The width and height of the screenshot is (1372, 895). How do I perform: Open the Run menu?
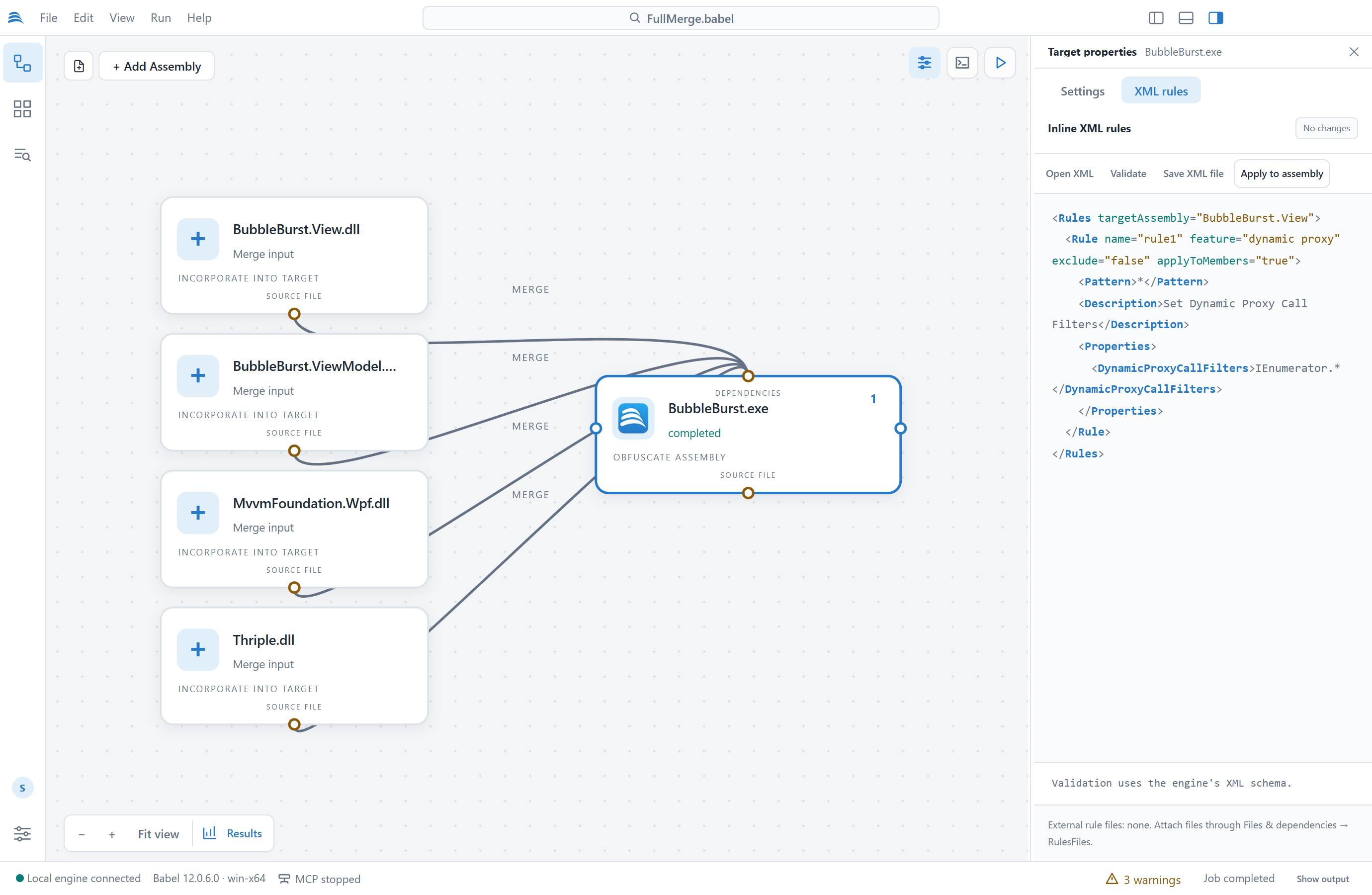(161, 18)
